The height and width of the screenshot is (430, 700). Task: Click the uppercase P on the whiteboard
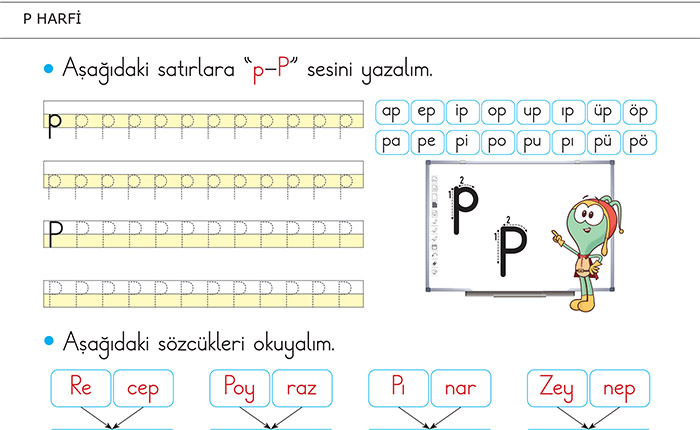point(513,250)
